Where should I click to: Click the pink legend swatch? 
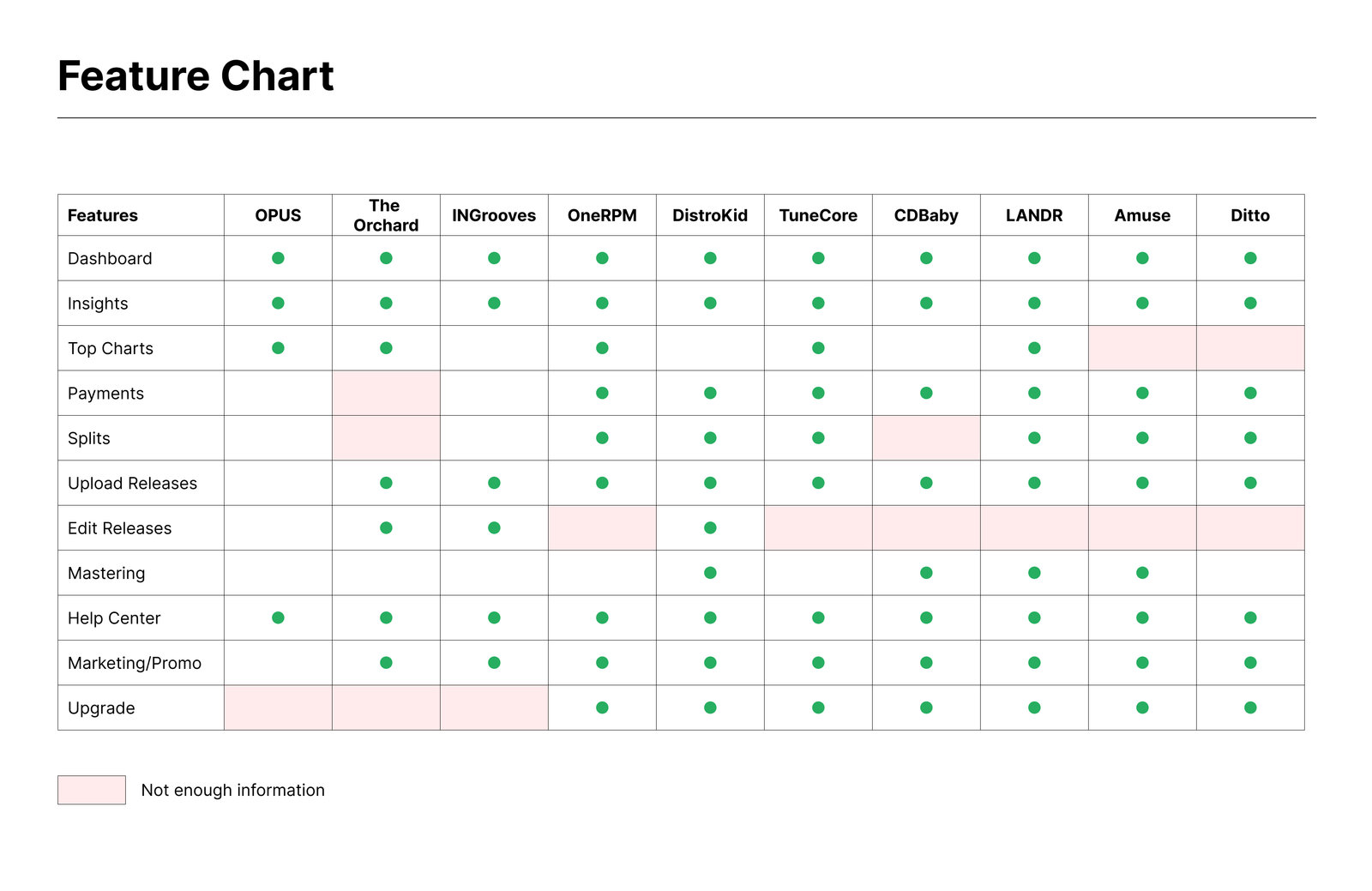pyautogui.click(x=92, y=790)
